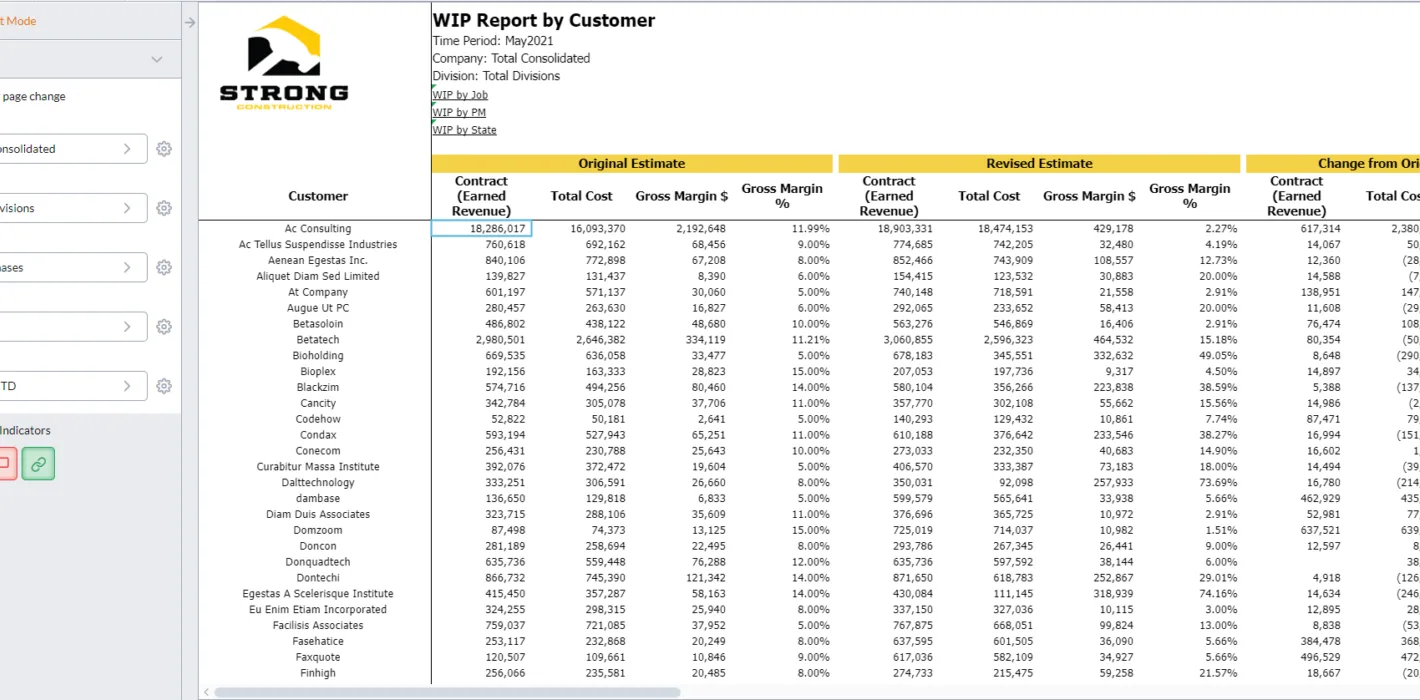
Task: Open the Phases selector
Action: 72,268
